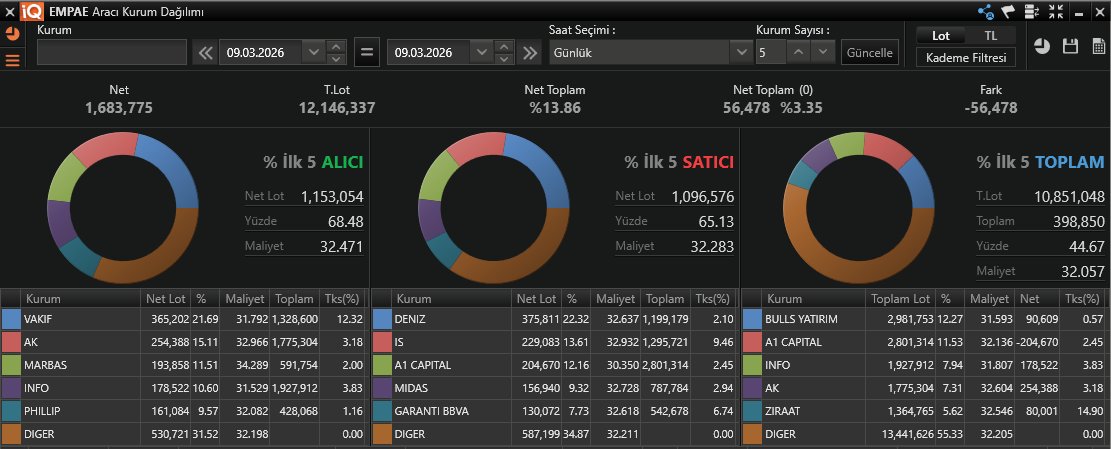
Task: Select the Lot display mode
Action: coord(941,35)
